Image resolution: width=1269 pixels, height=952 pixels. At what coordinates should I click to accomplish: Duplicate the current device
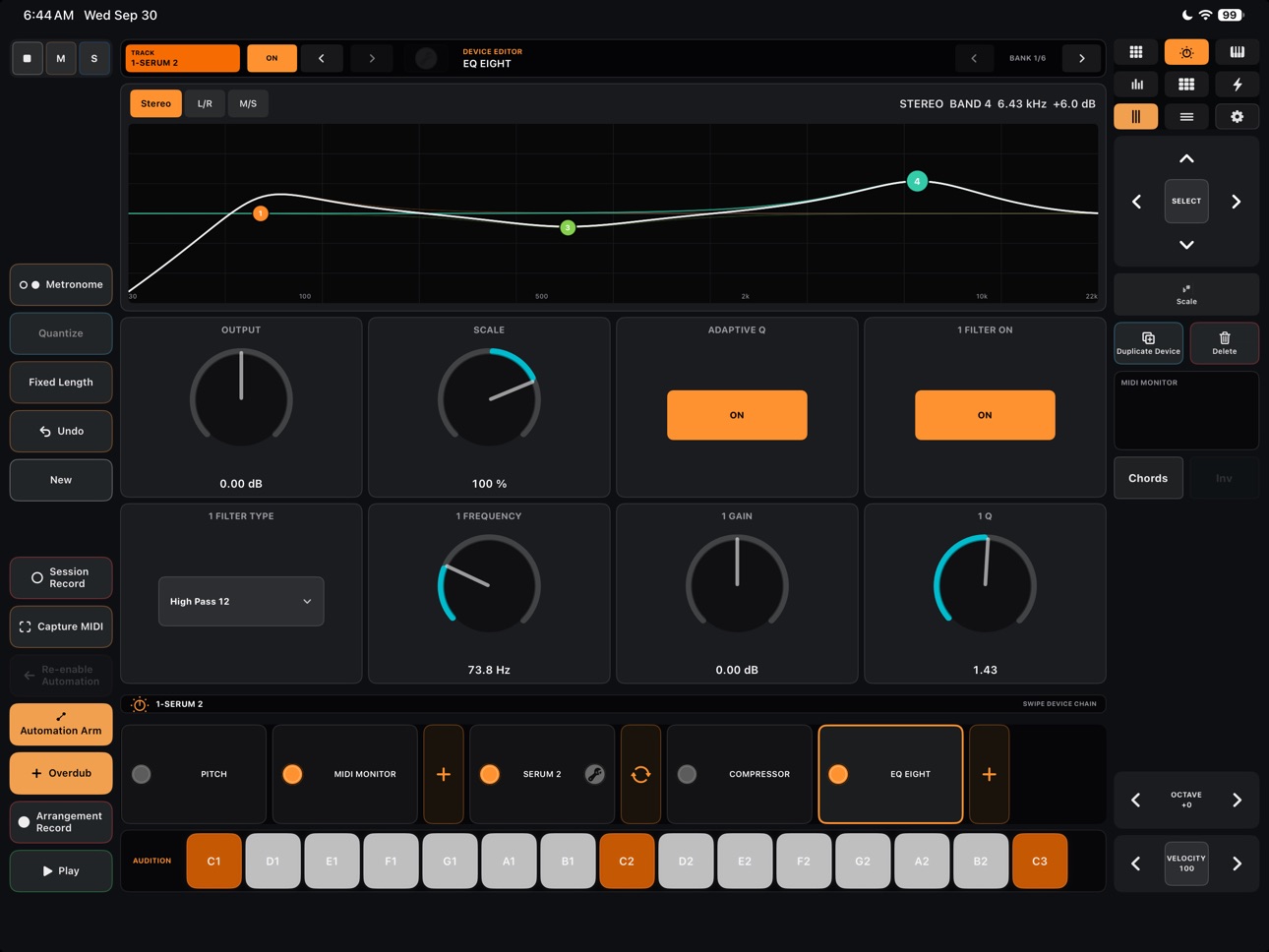pyautogui.click(x=1148, y=343)
